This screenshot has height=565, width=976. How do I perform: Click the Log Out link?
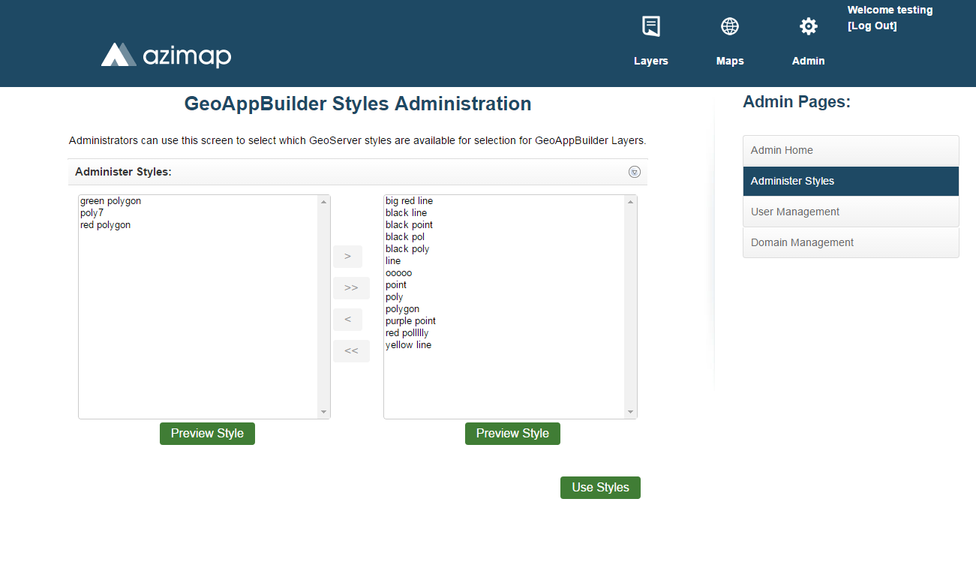(x=872, y=26)
